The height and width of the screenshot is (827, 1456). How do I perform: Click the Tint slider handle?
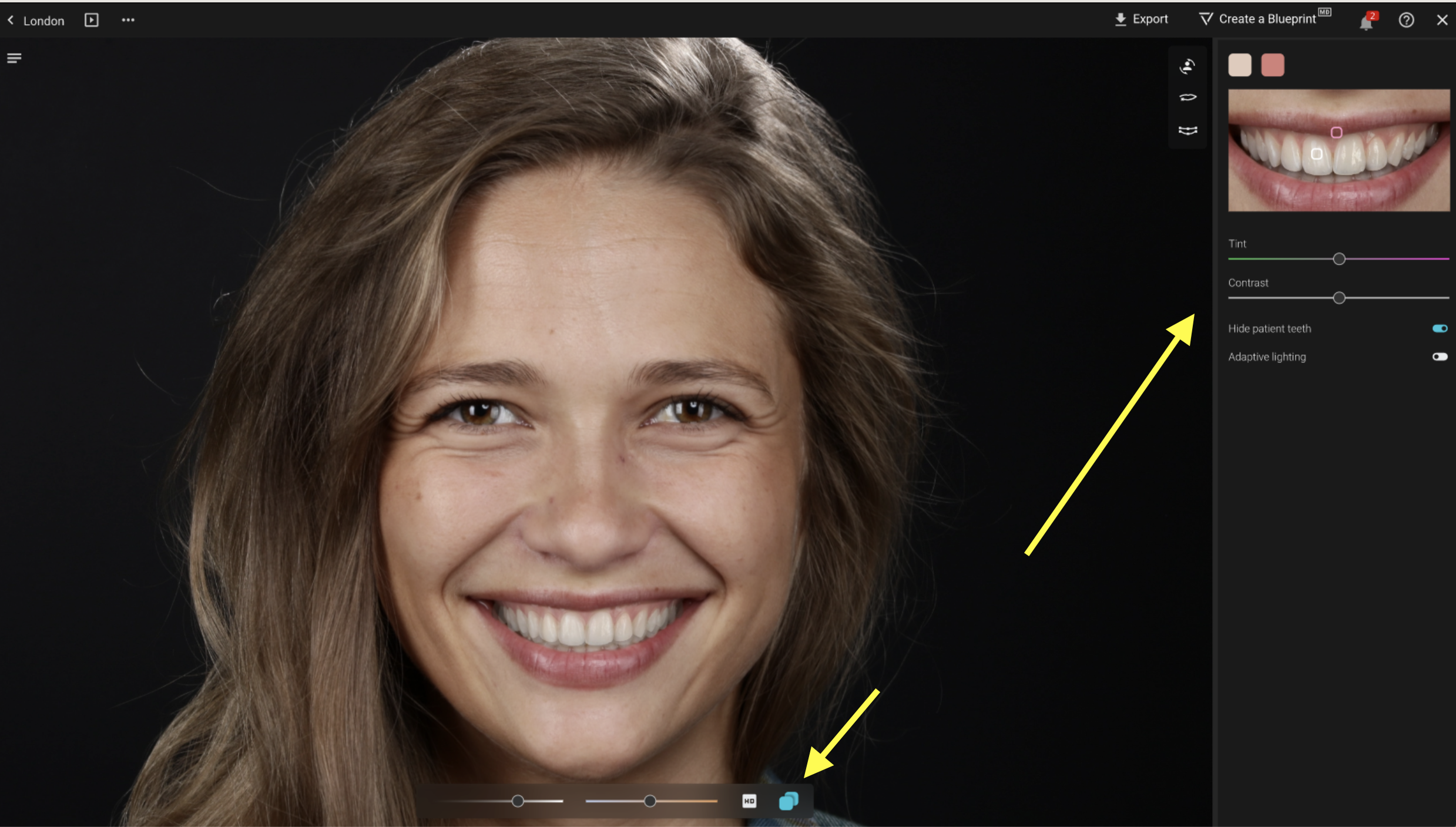click(x=1339, y=259)
